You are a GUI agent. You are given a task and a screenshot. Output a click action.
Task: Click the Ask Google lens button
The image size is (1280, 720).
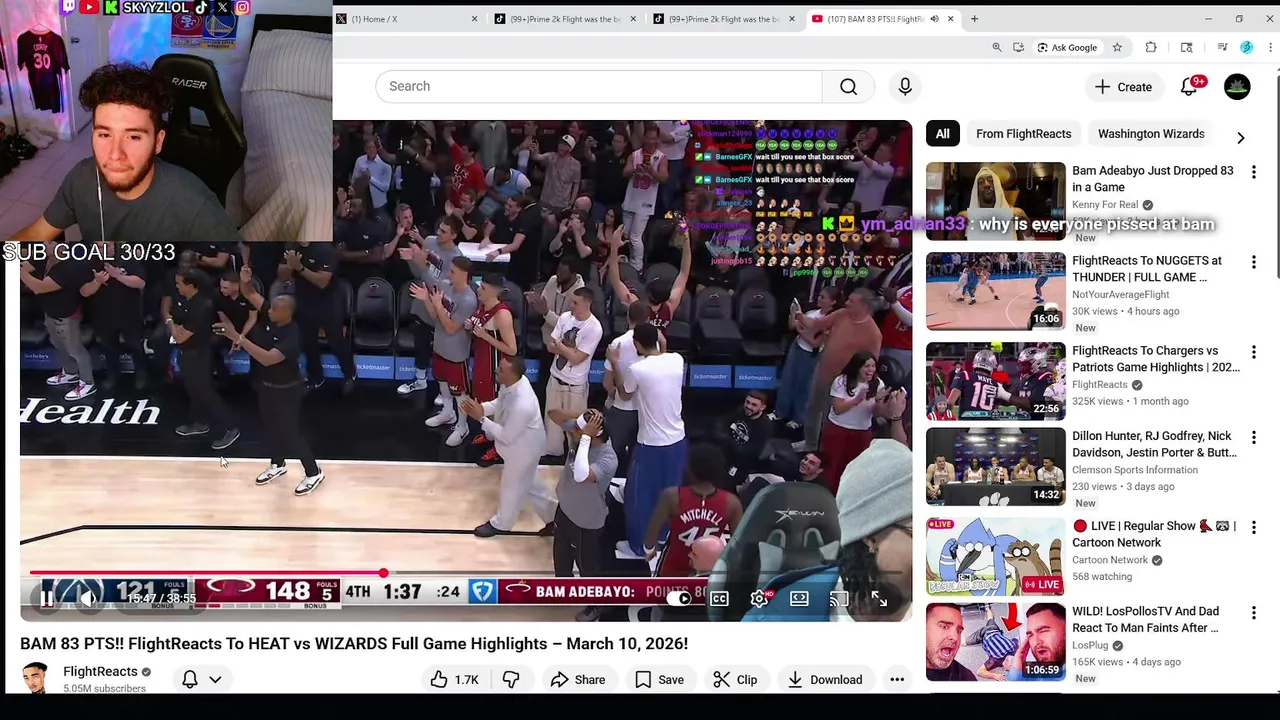pos(1068,47)
